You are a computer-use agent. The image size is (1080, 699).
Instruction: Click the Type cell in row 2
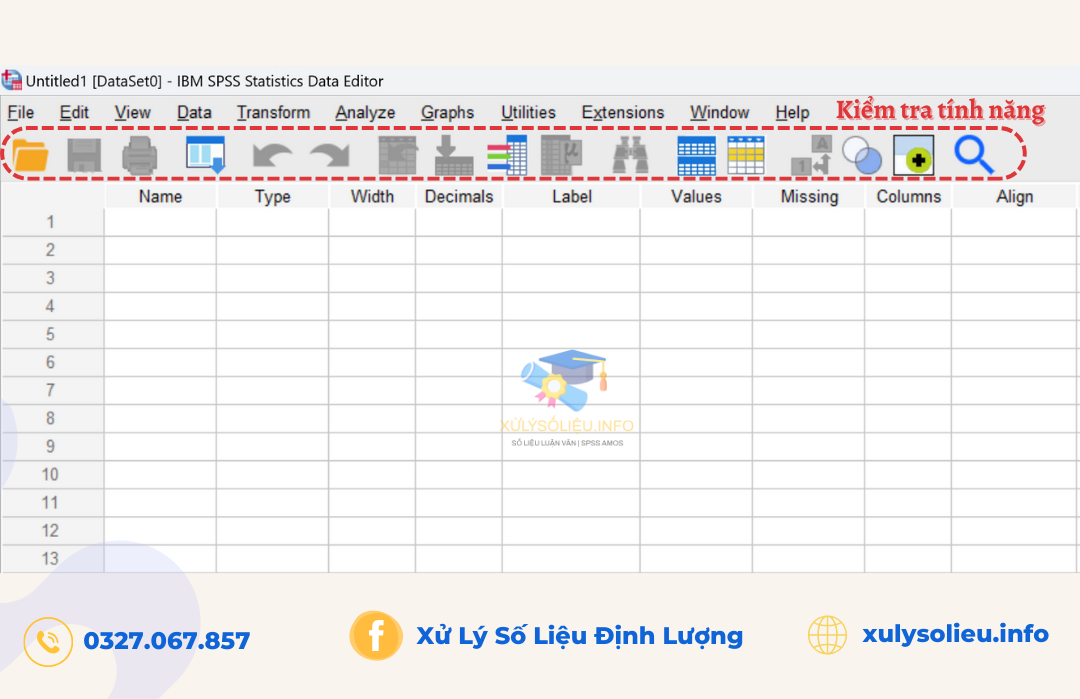click(x=273, y=250)
